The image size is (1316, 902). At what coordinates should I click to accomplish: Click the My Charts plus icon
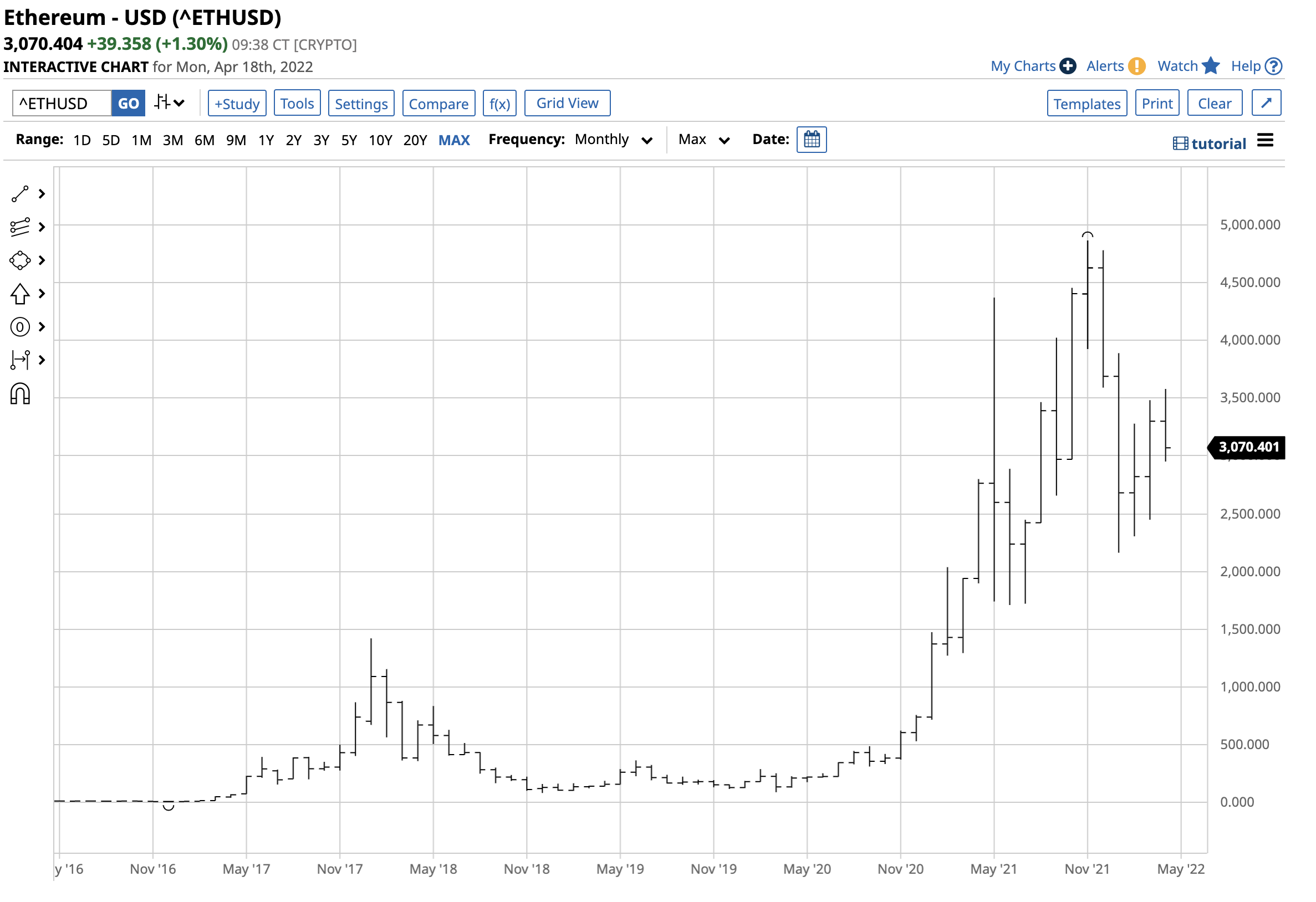pos(1068,66)
